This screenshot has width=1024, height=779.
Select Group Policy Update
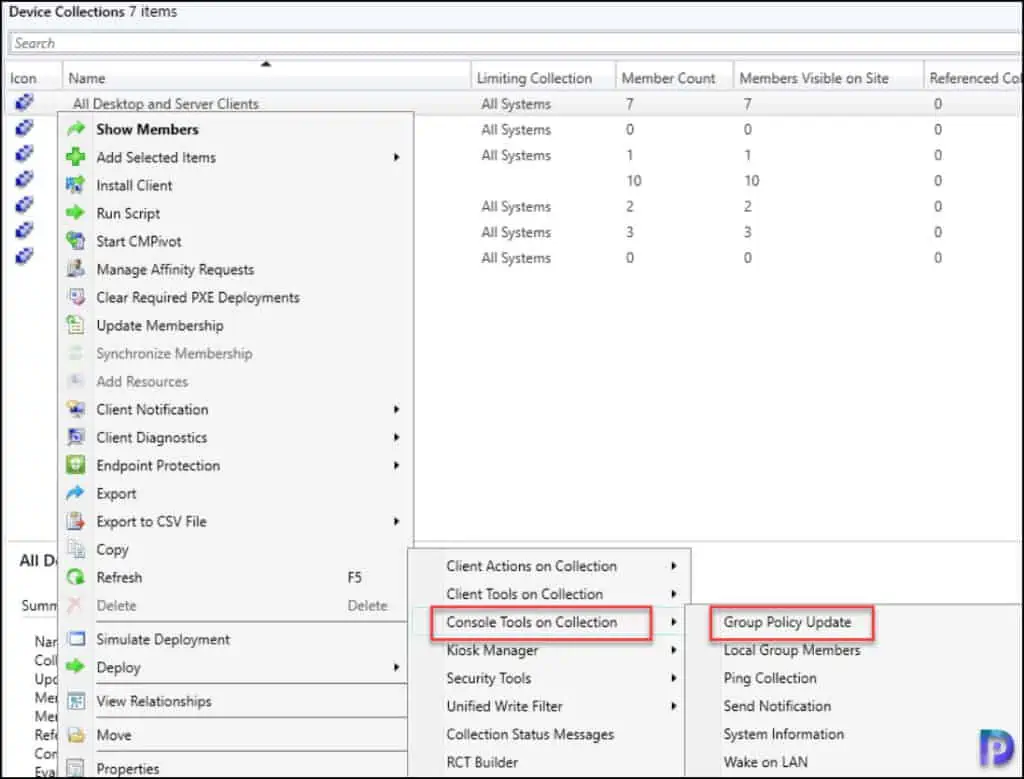(x=787, y=622)
